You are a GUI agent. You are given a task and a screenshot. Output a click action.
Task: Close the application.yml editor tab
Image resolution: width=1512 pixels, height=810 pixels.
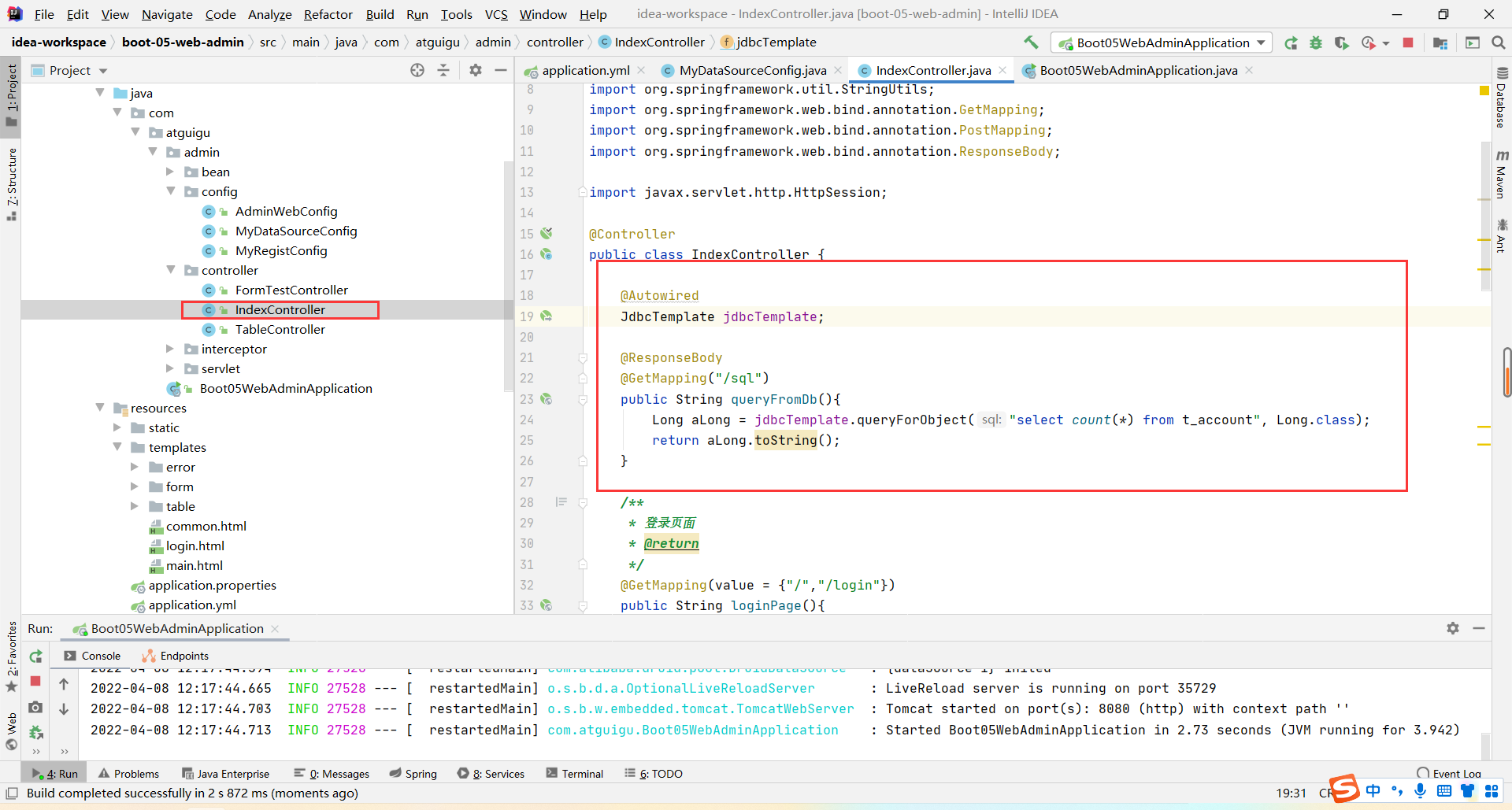tap(642, 70)
